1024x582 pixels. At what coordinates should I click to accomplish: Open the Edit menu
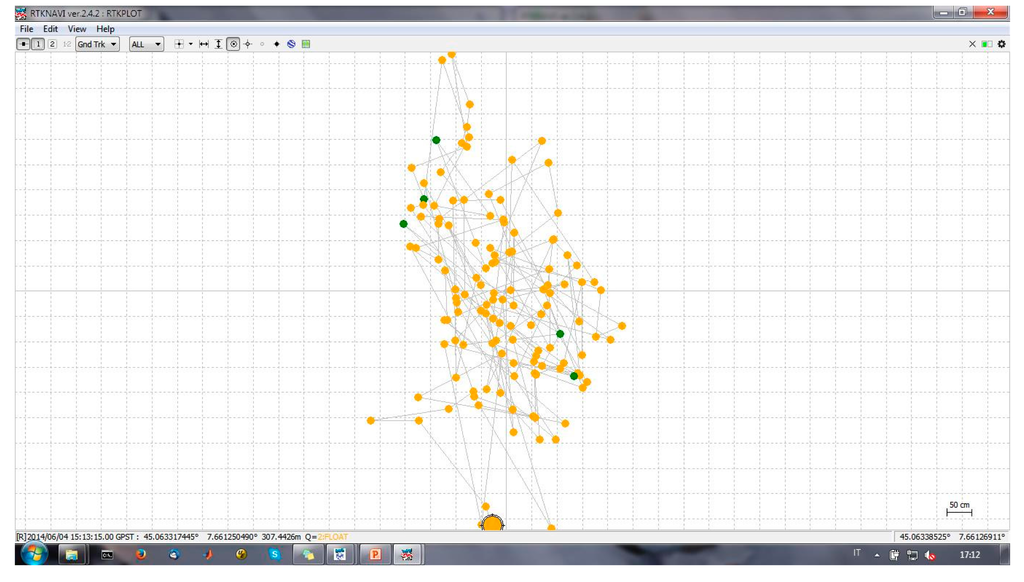(x=50, y=29)
